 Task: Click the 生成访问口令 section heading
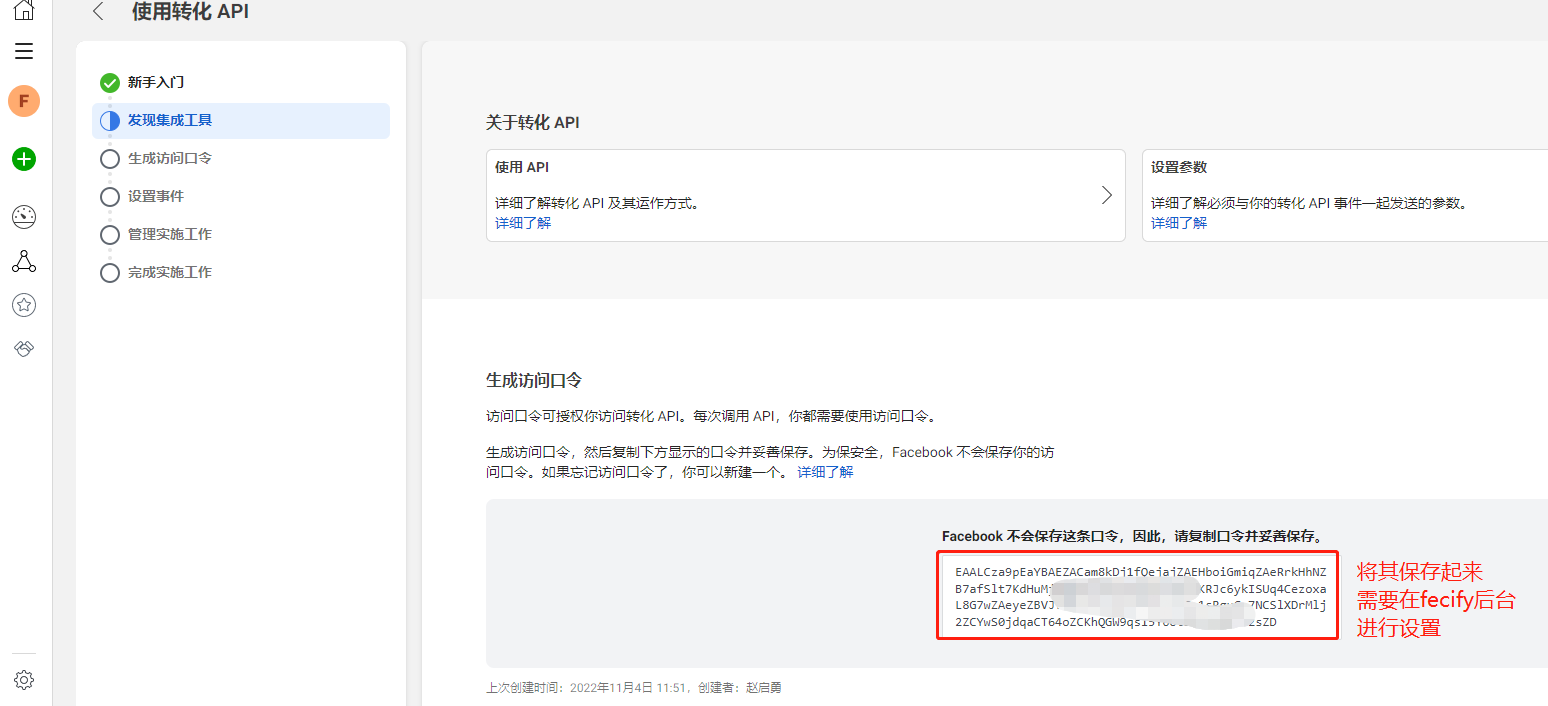click(x=534, y=381)
